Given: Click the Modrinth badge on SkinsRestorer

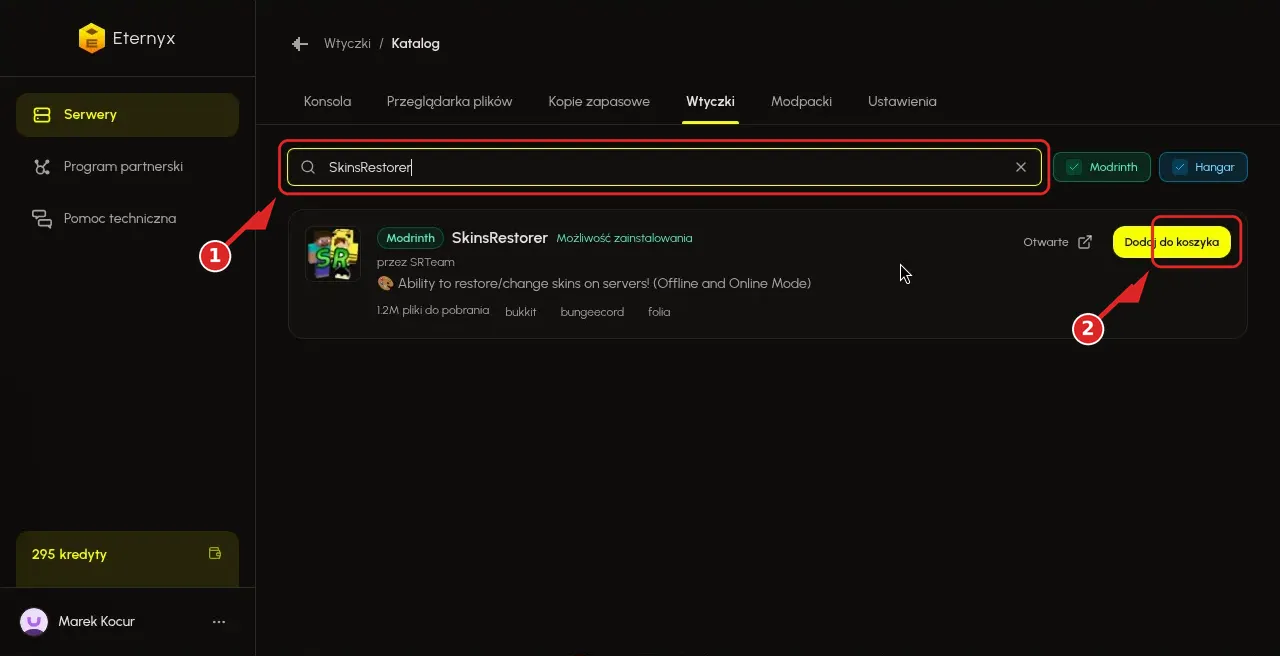Looking at the screenshot, I should [x=410, y=238].
